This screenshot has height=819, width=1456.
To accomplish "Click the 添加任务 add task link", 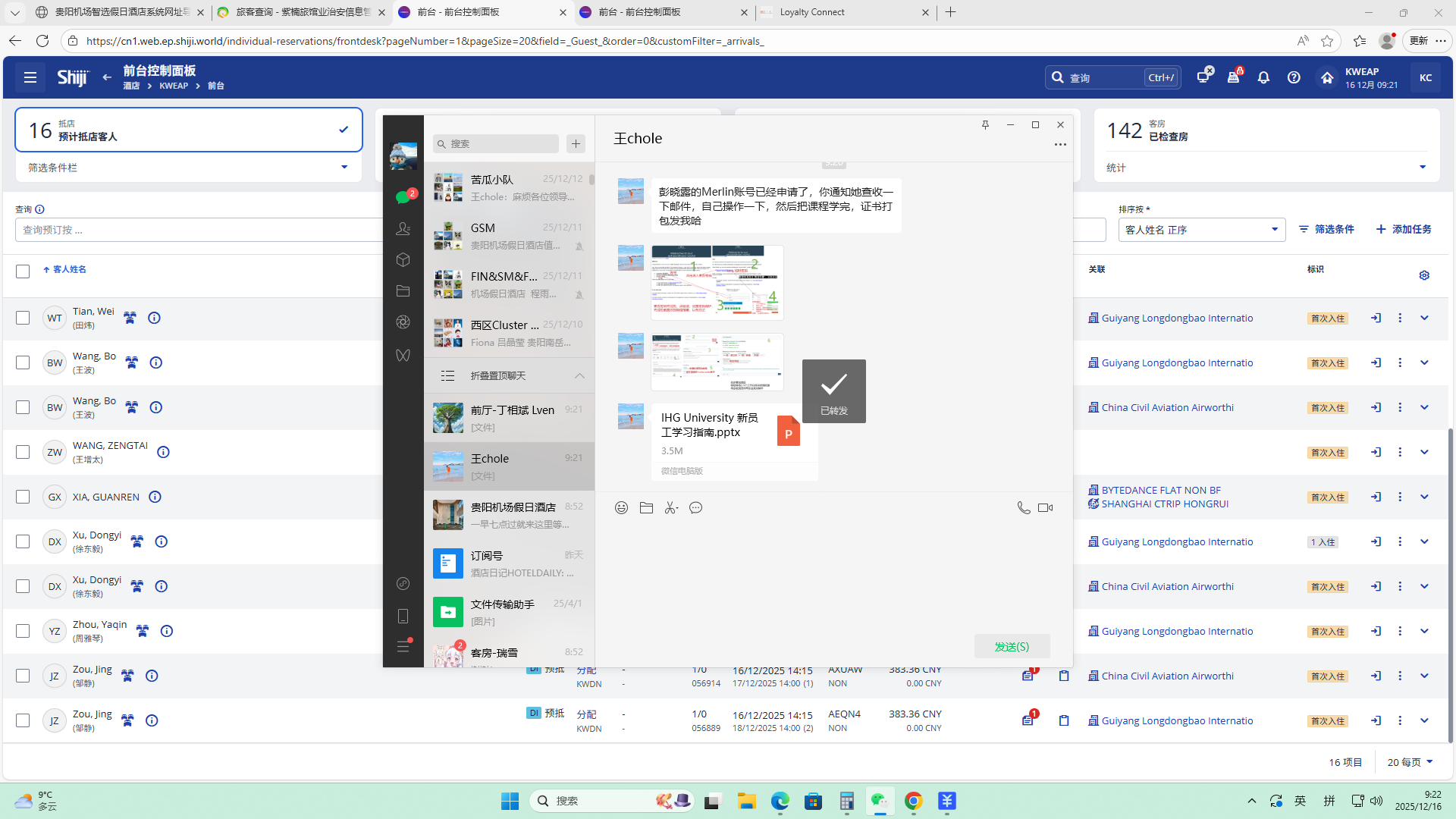I will tap(1404, 229).
